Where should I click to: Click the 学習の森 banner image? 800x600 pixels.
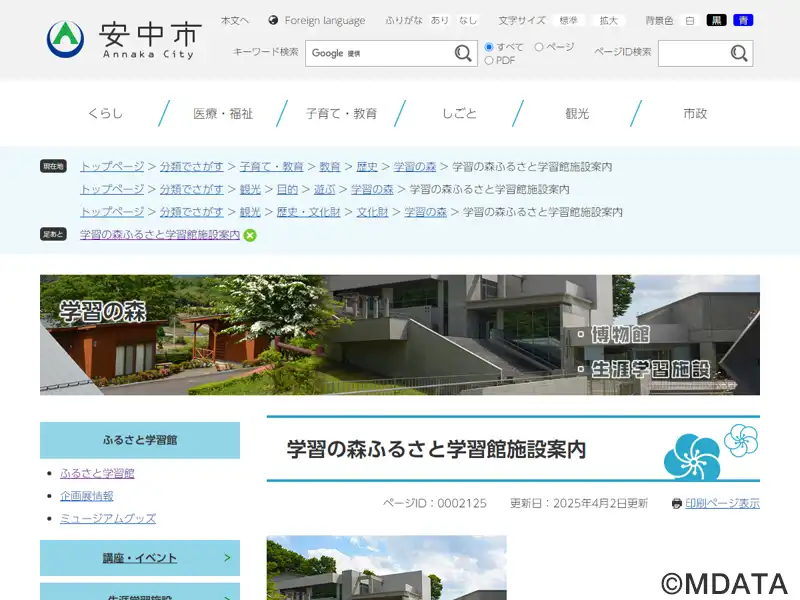click(x=400, y=335)
